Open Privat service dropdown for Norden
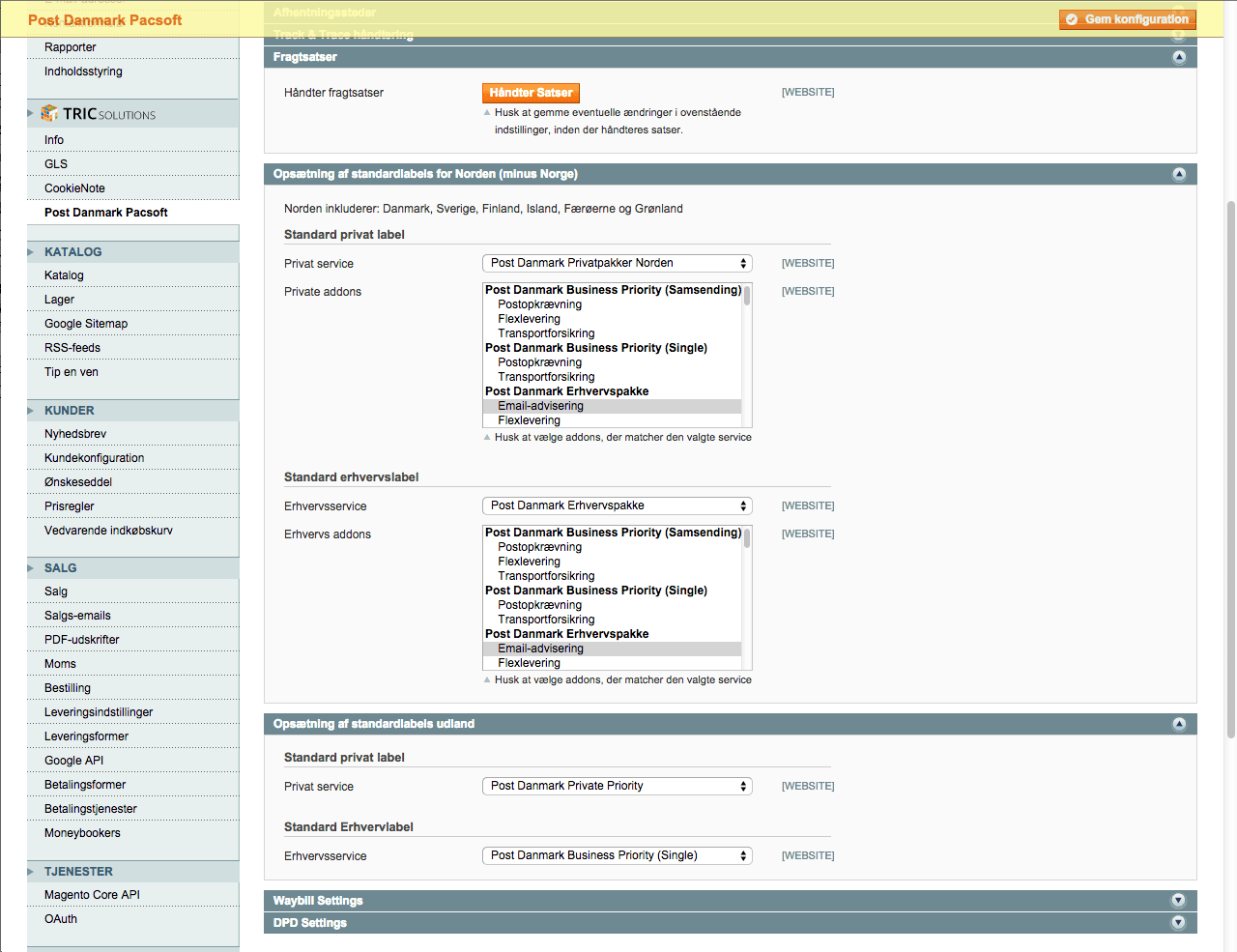Image resolution: width=1237 pixels, height=952 pixels. (617, 264)
